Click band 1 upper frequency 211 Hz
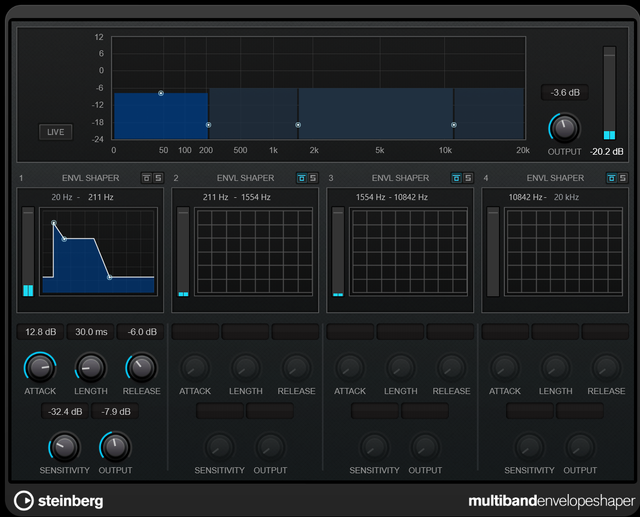The width and height of the screenshot is (640, 517). (x=100, y=197)
